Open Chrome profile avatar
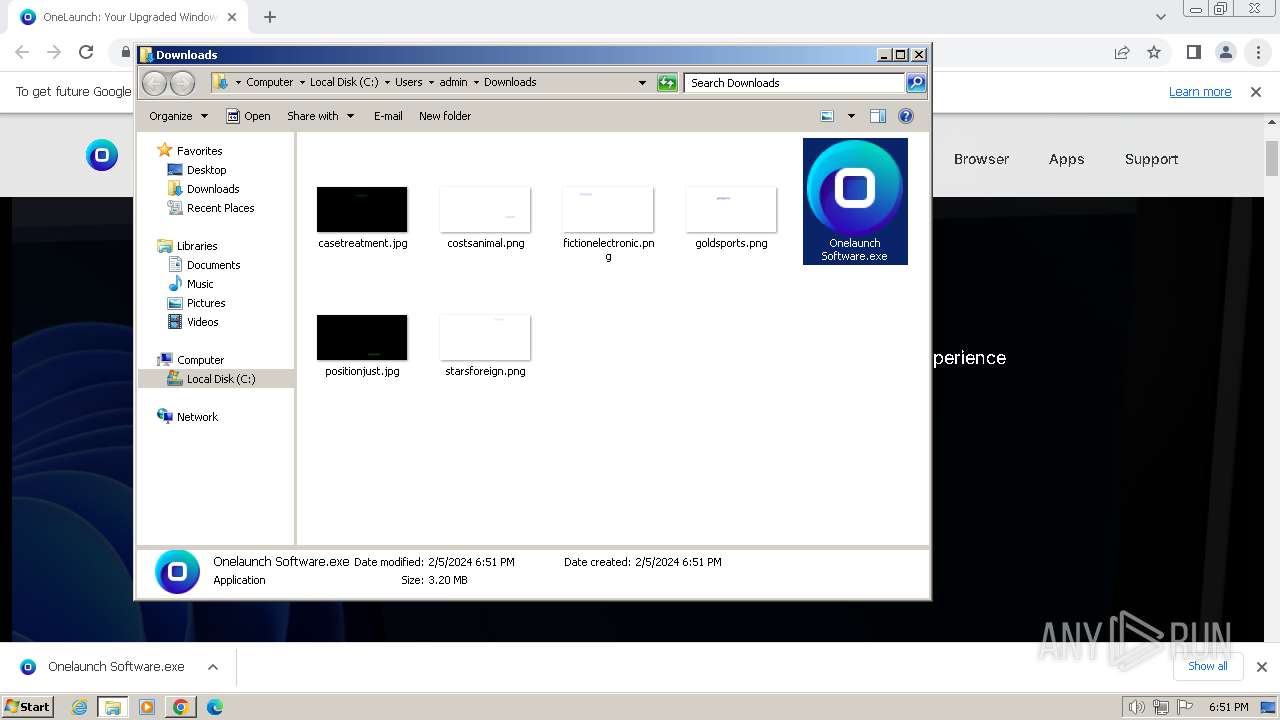 point(1226,53)
